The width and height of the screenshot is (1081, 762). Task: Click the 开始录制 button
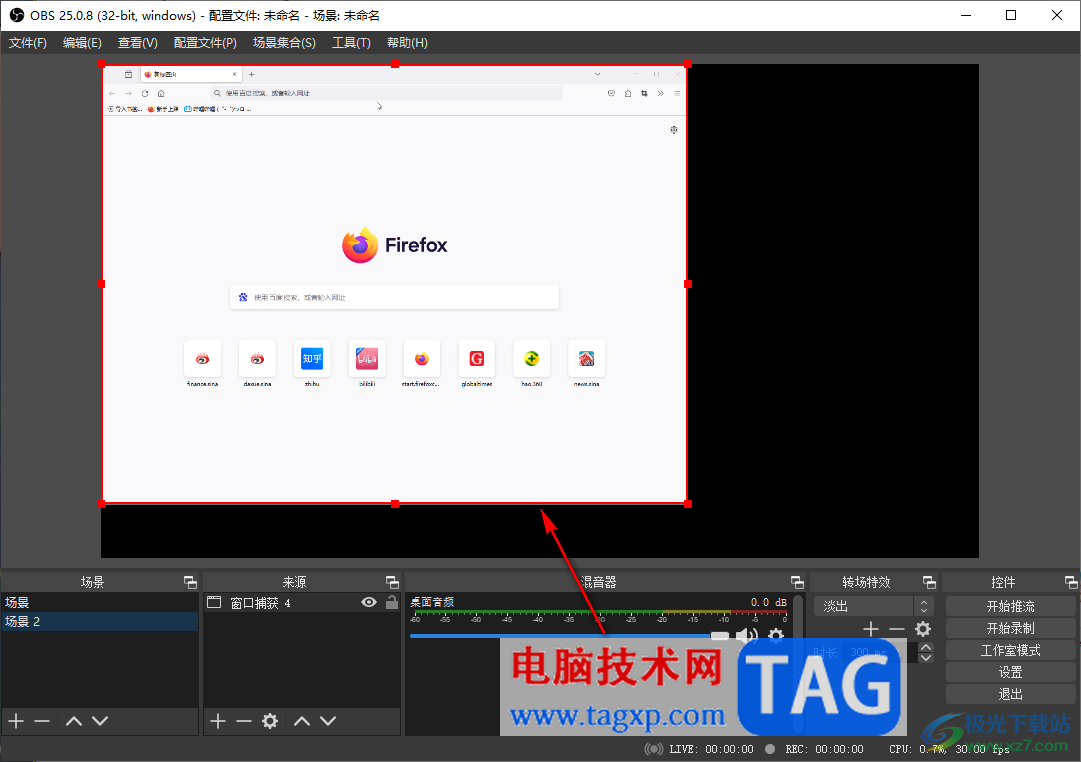pyautogui.click(x=1011, y=628)
